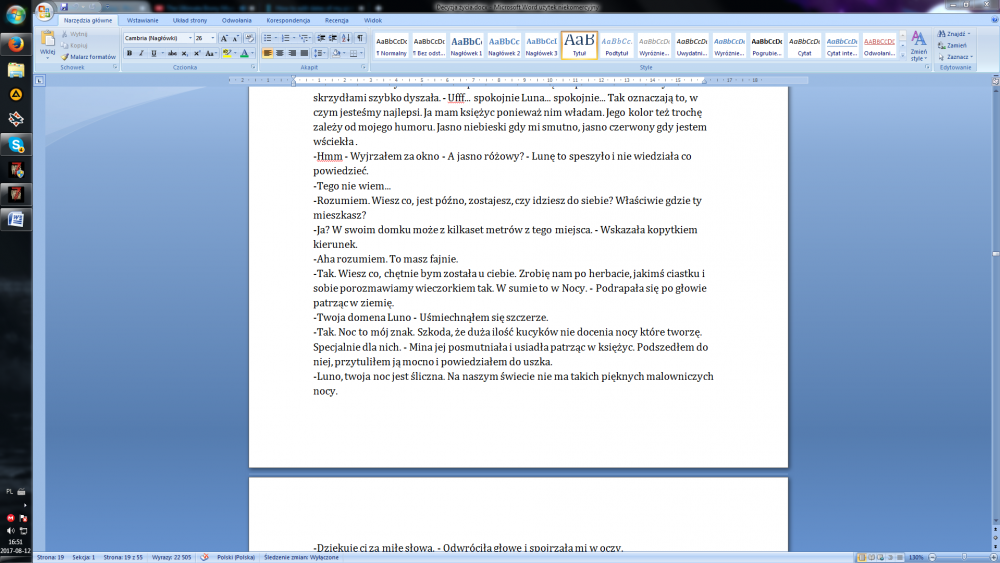
Task: Launch Firefox from the Windows taskbar
Action: point(16,45)
